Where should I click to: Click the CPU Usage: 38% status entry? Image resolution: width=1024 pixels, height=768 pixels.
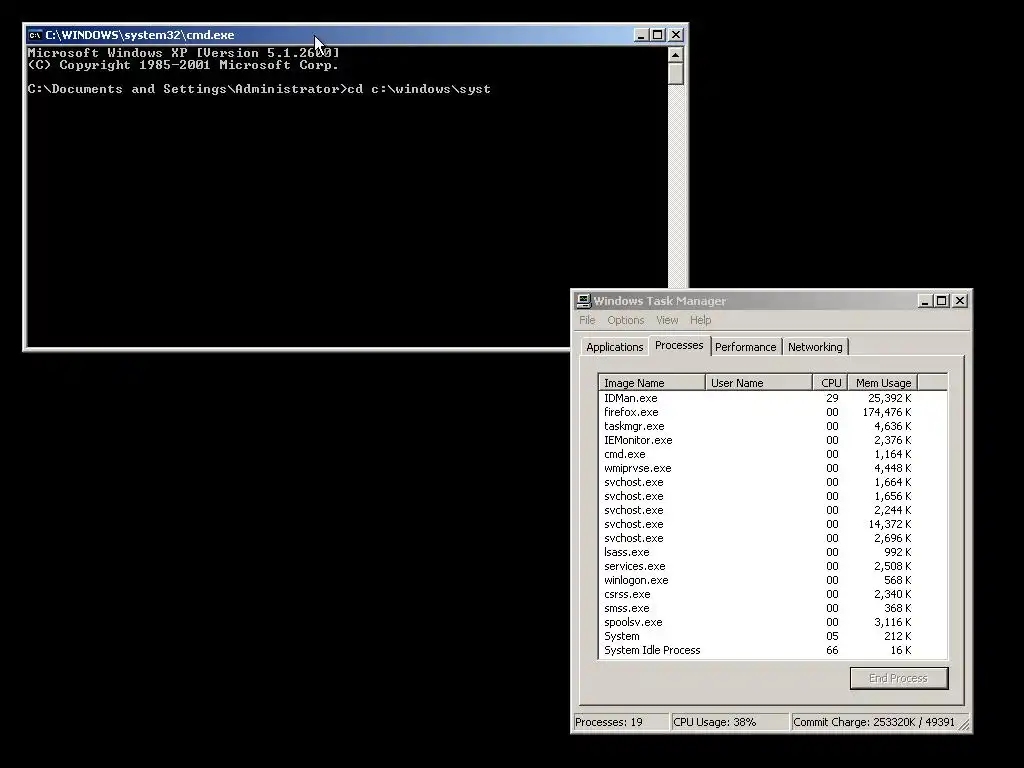[730, 722]
